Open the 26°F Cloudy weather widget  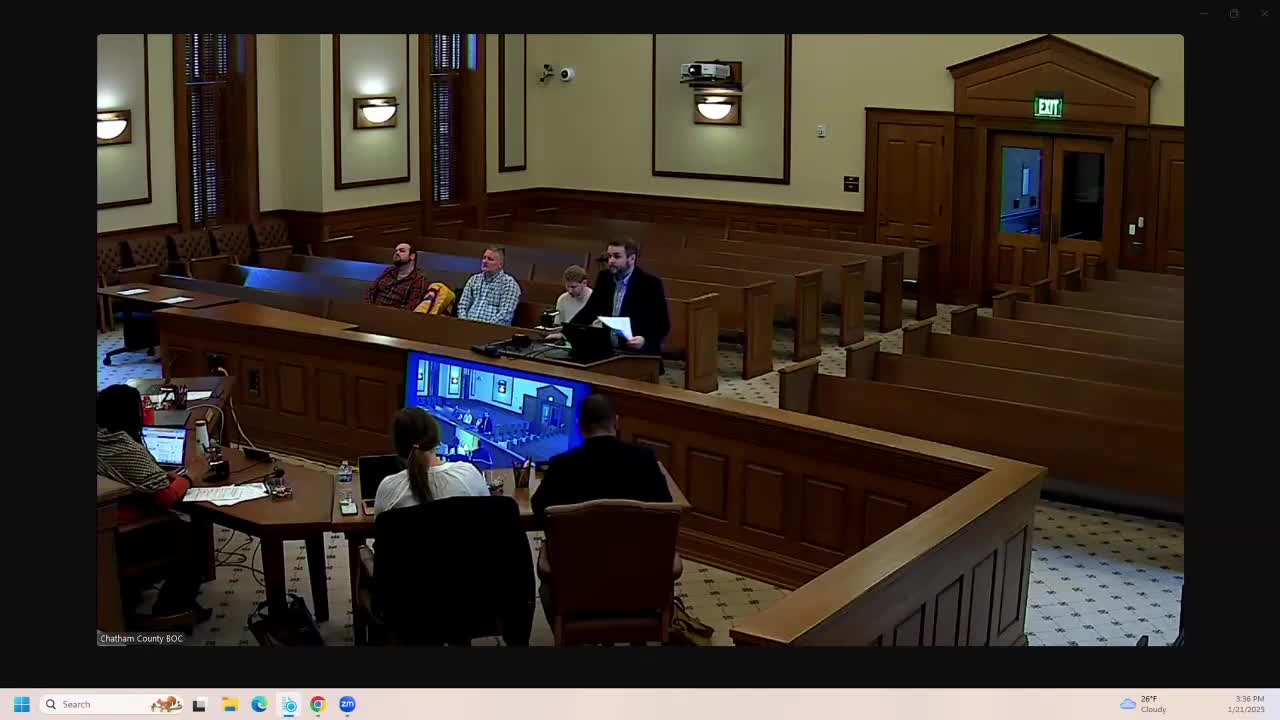click(1143, 704)
